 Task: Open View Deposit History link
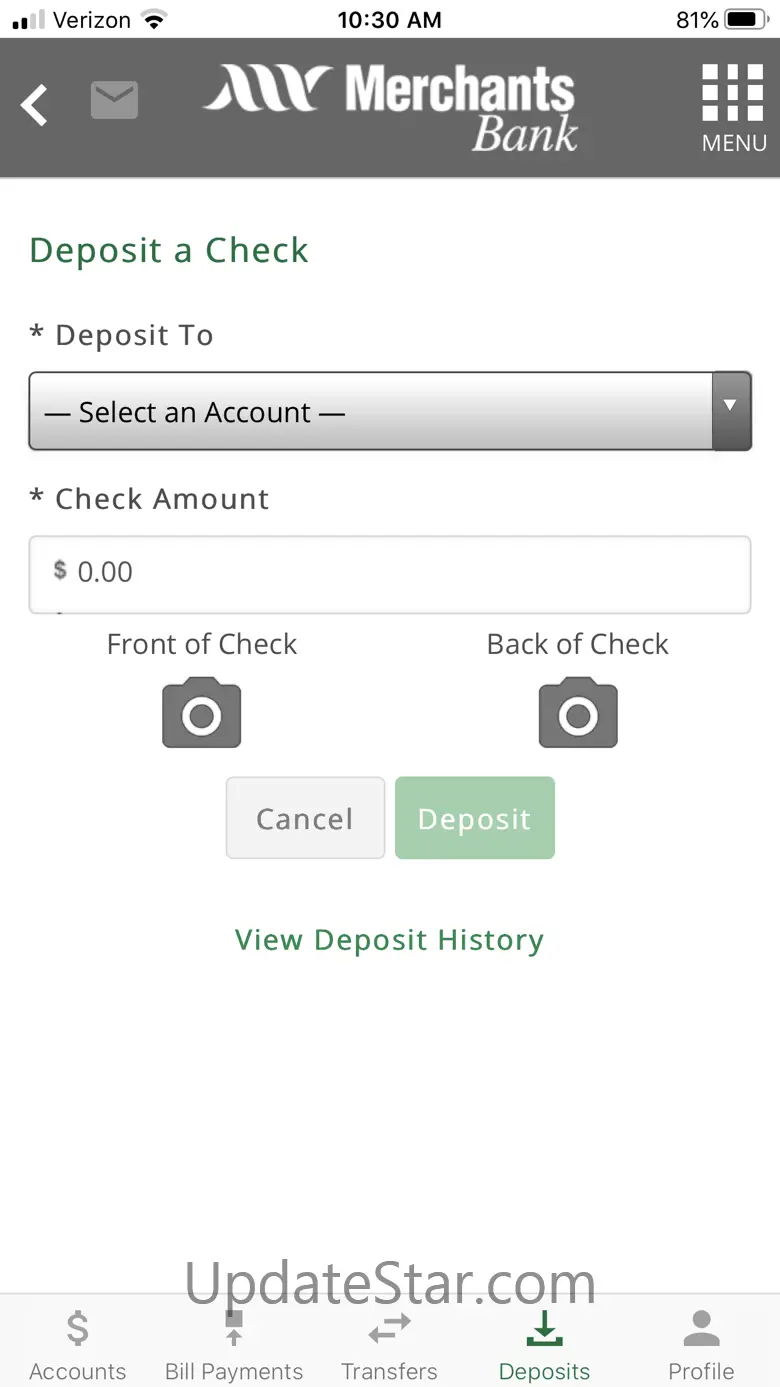pos(389,940)
